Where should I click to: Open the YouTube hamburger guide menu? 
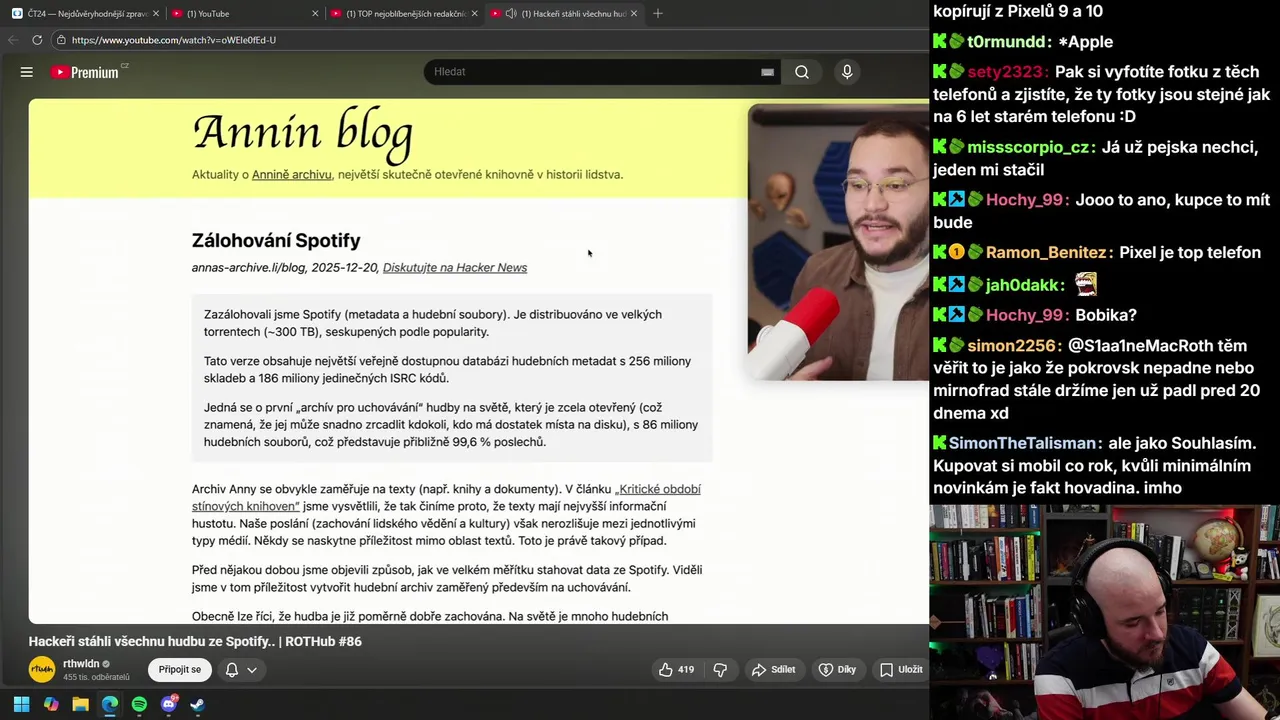point(27,72)
